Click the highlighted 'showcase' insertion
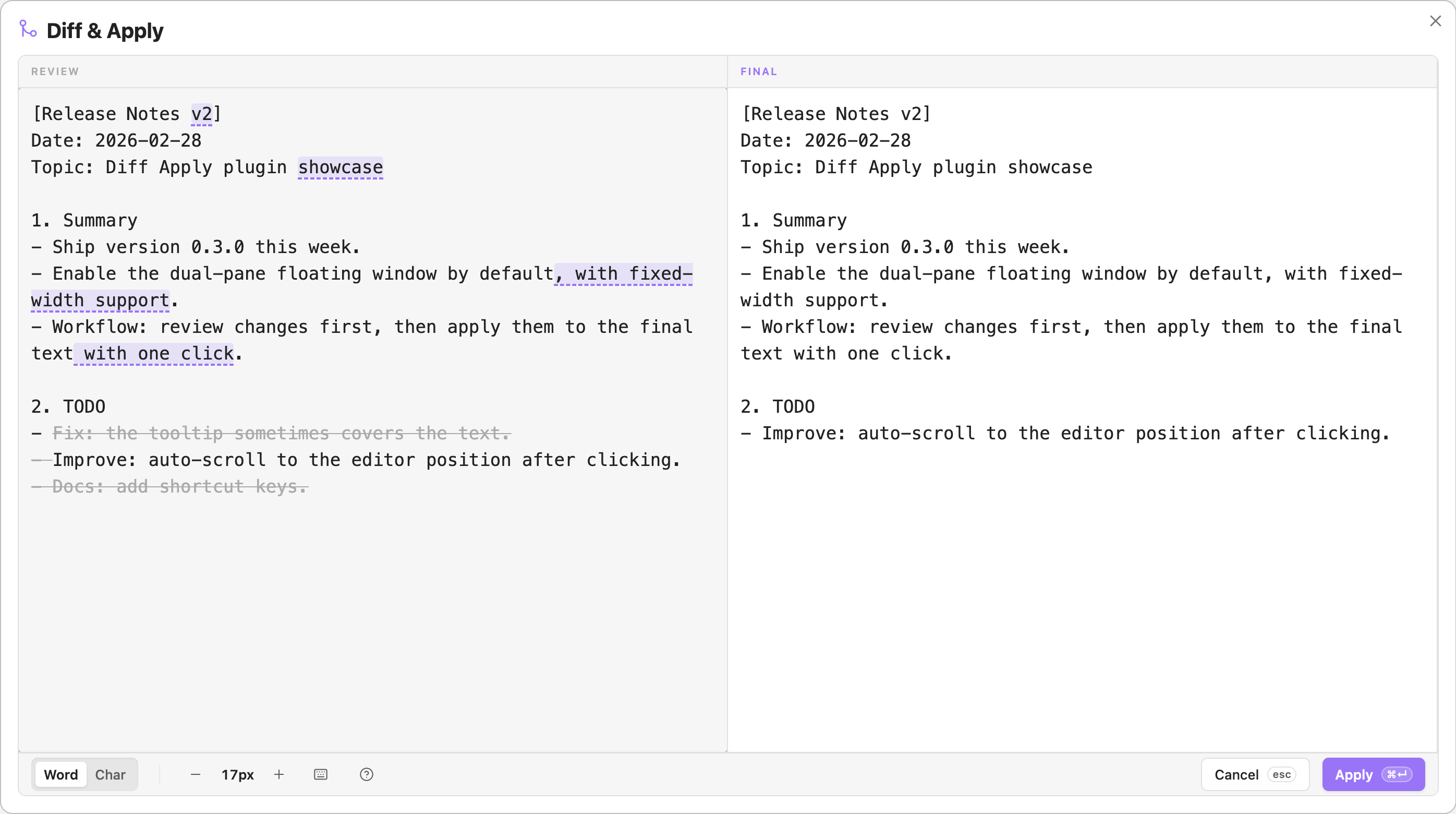Image resolution: width=1456 pixels, height=814 pixels. 340,167
